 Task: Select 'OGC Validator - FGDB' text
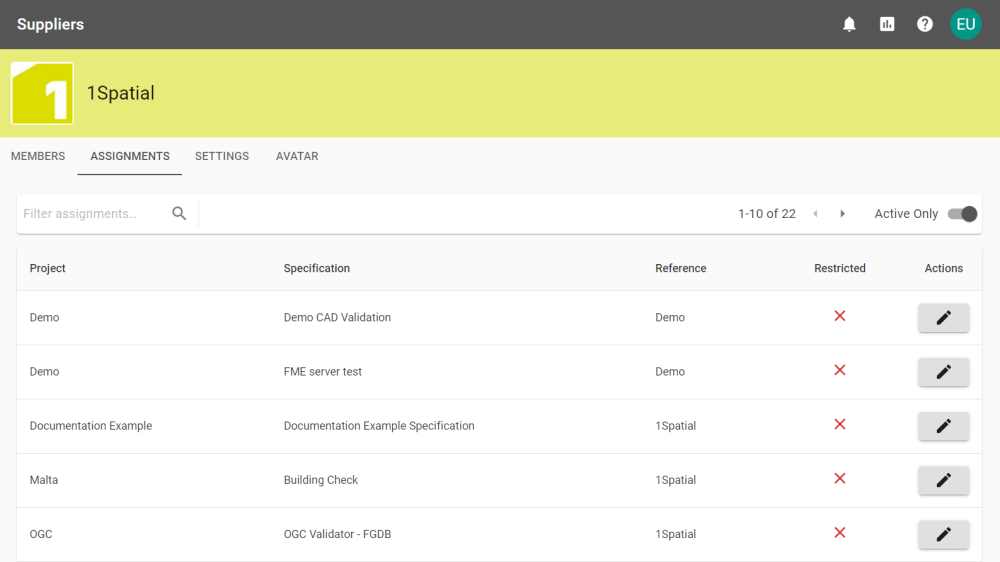[337, 535]
